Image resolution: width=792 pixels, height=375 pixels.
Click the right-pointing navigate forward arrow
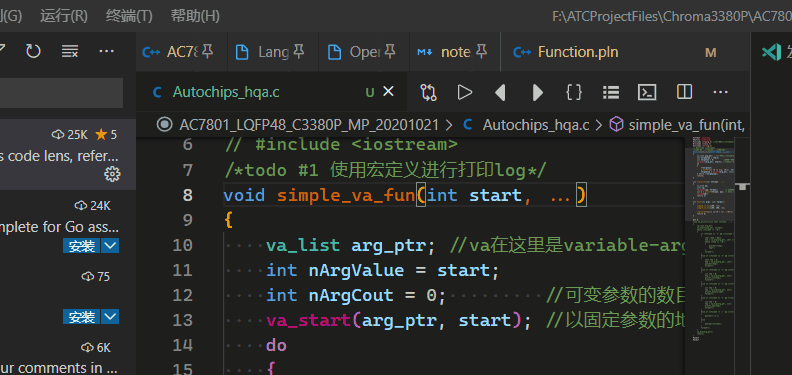(537, 92)
